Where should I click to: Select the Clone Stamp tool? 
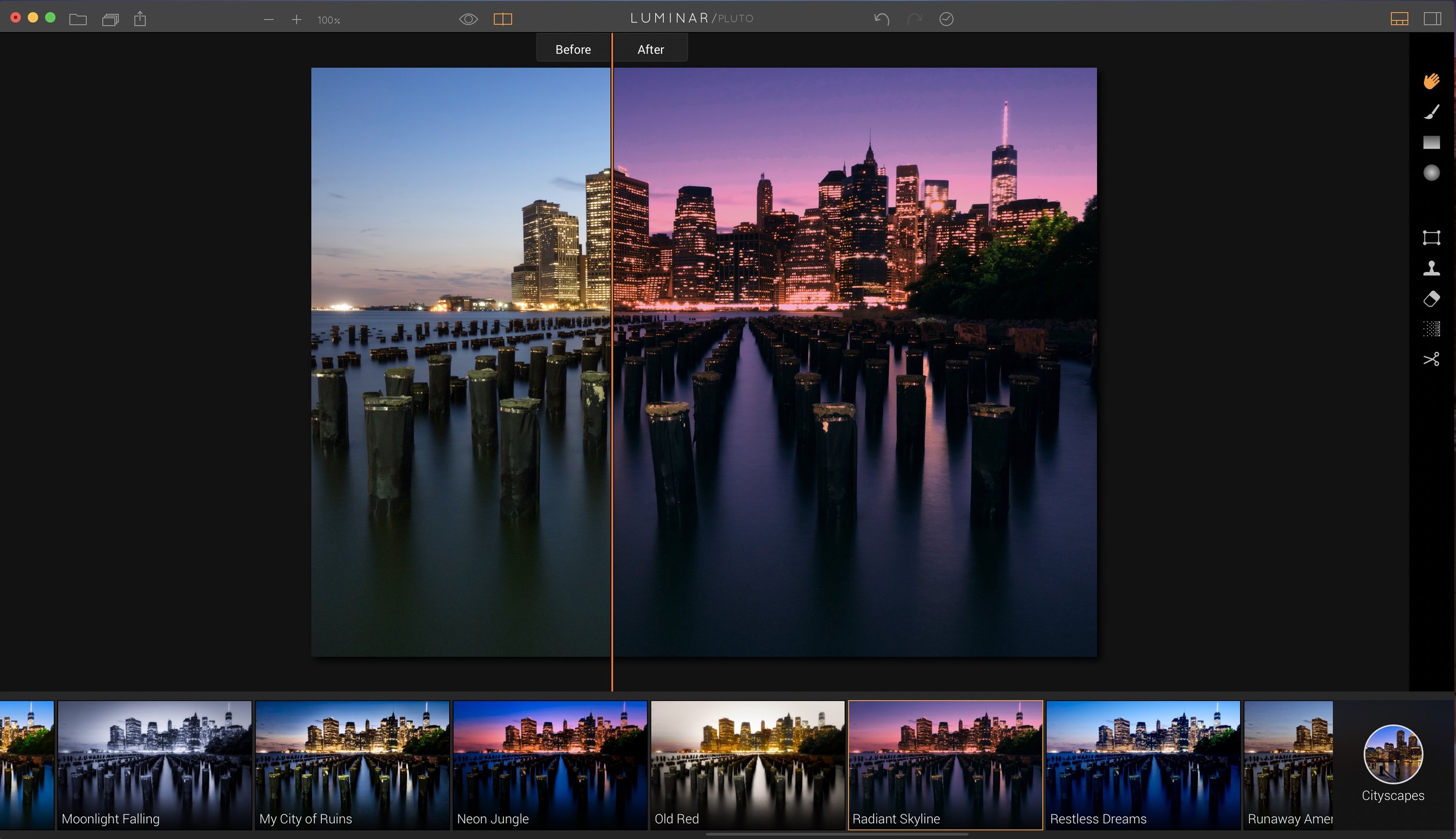tap(1432, 268)
